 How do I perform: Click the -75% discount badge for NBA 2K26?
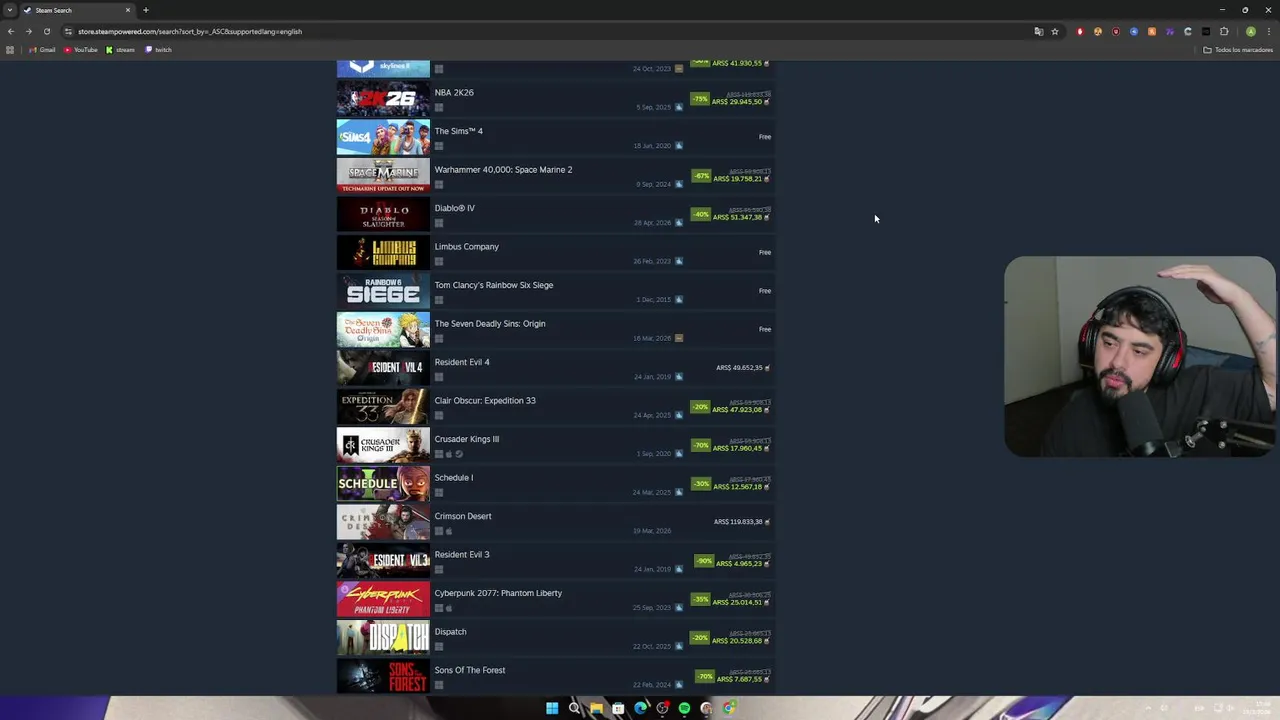click(700, 99)
